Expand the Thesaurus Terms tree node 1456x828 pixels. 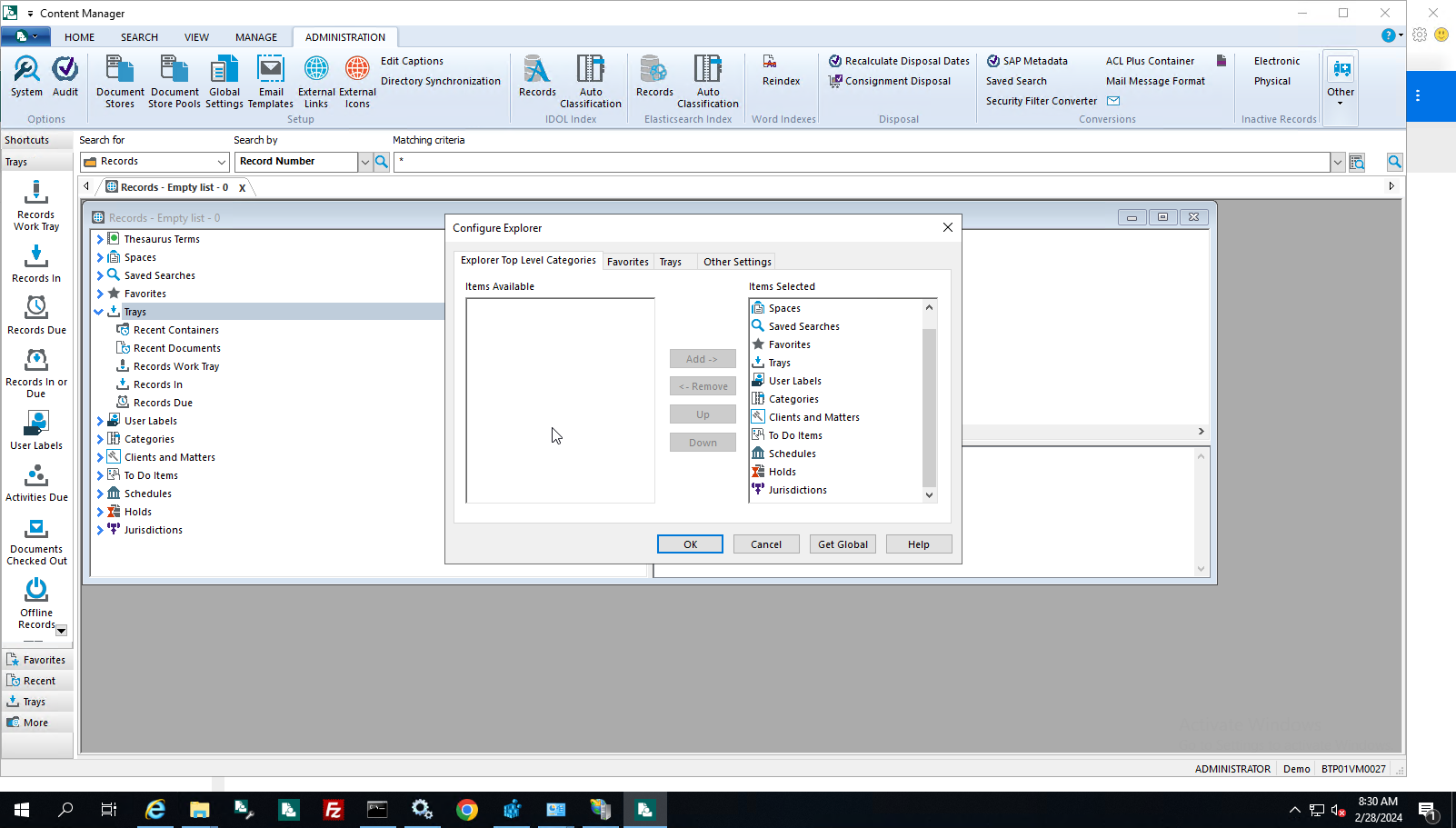click(x=100, y=239)
